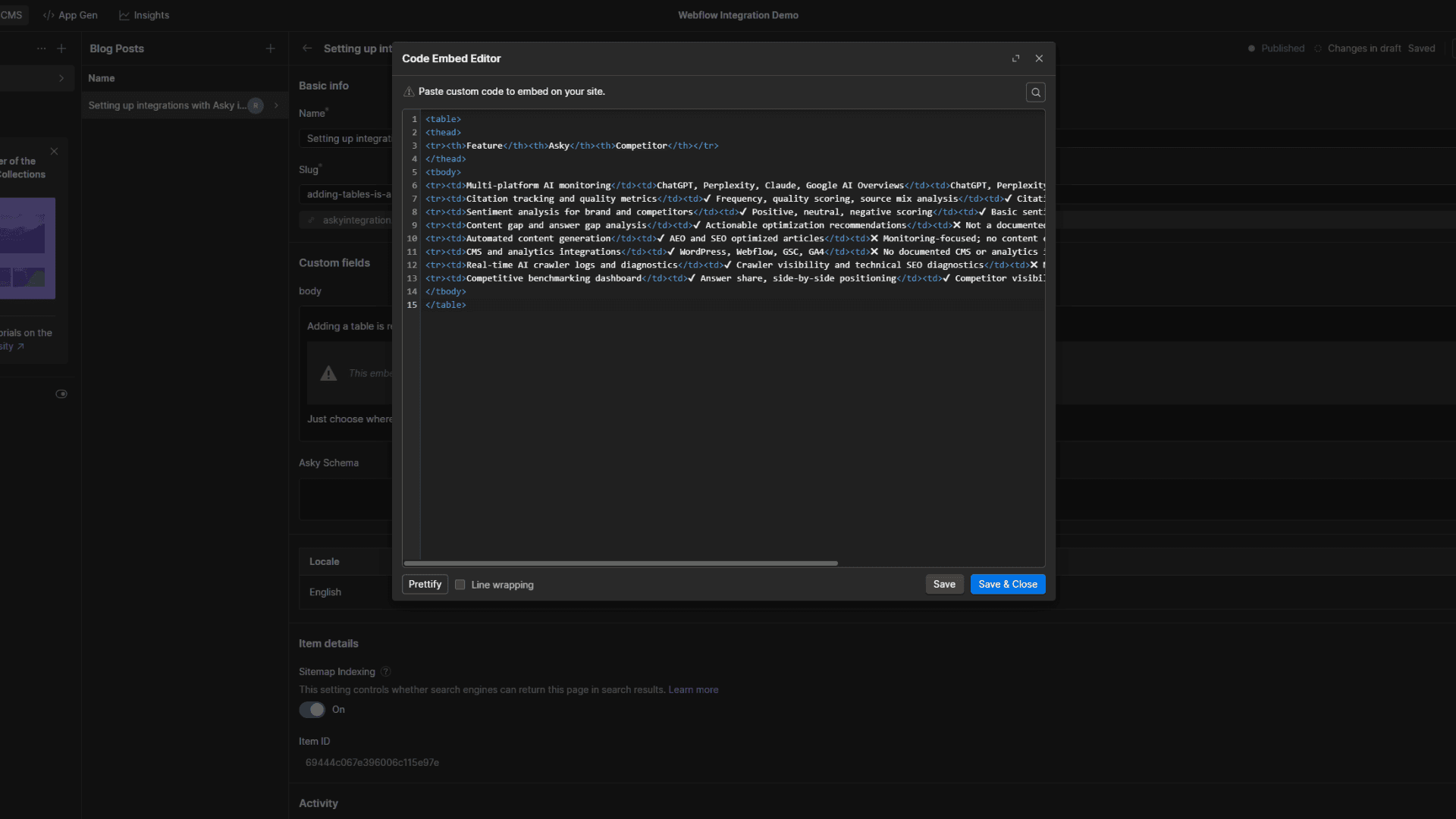Click the Blog Posts heading

point(117,49)
